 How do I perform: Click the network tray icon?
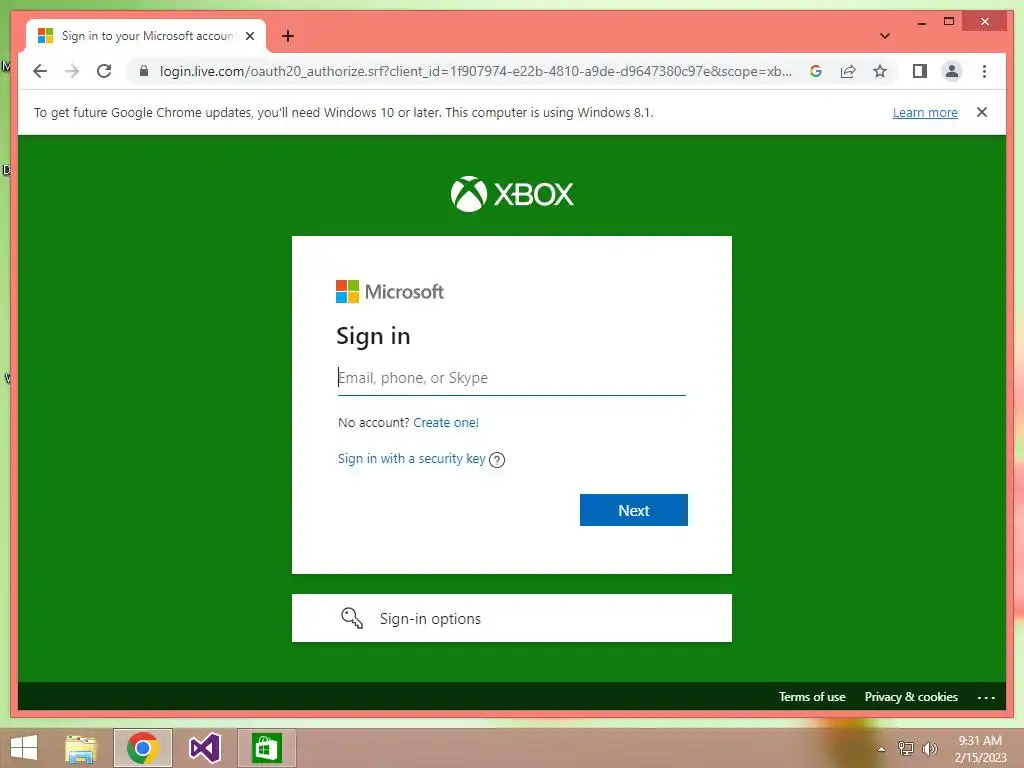point(906,748)
